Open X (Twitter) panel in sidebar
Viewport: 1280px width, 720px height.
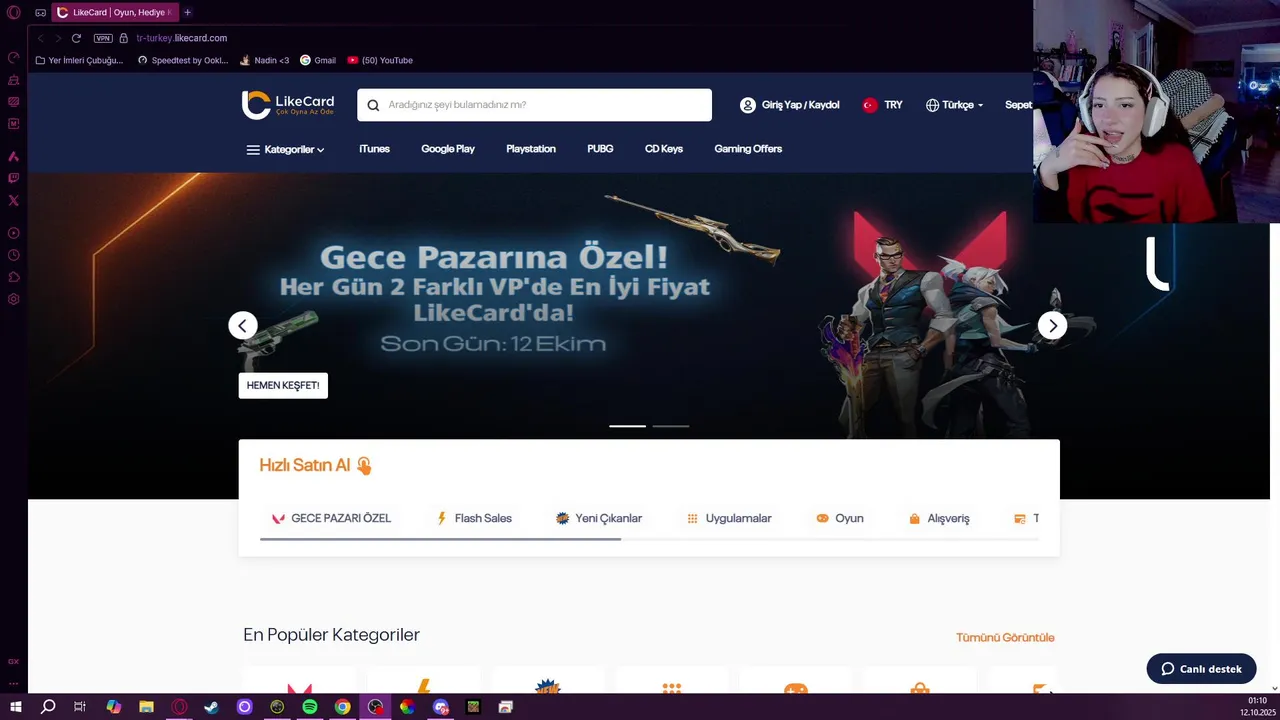coord(14,200)
